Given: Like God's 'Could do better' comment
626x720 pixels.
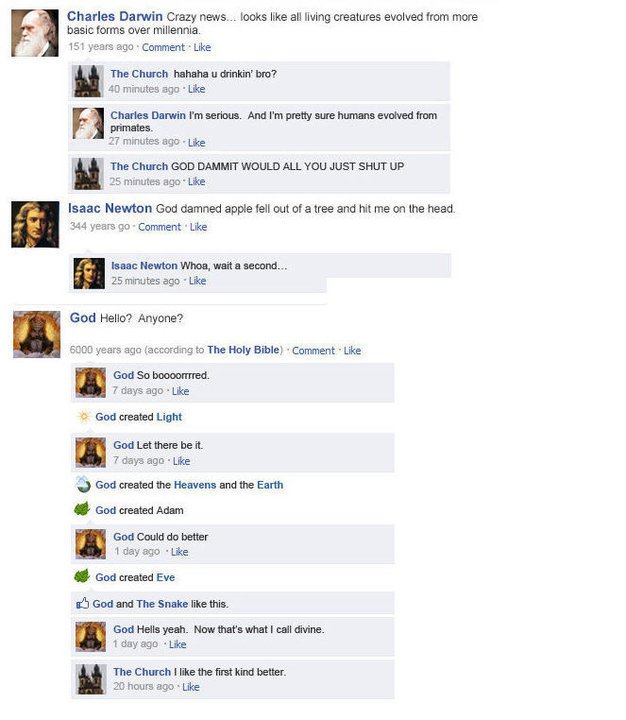Looking at the screenshot, I should click(180, 551).
